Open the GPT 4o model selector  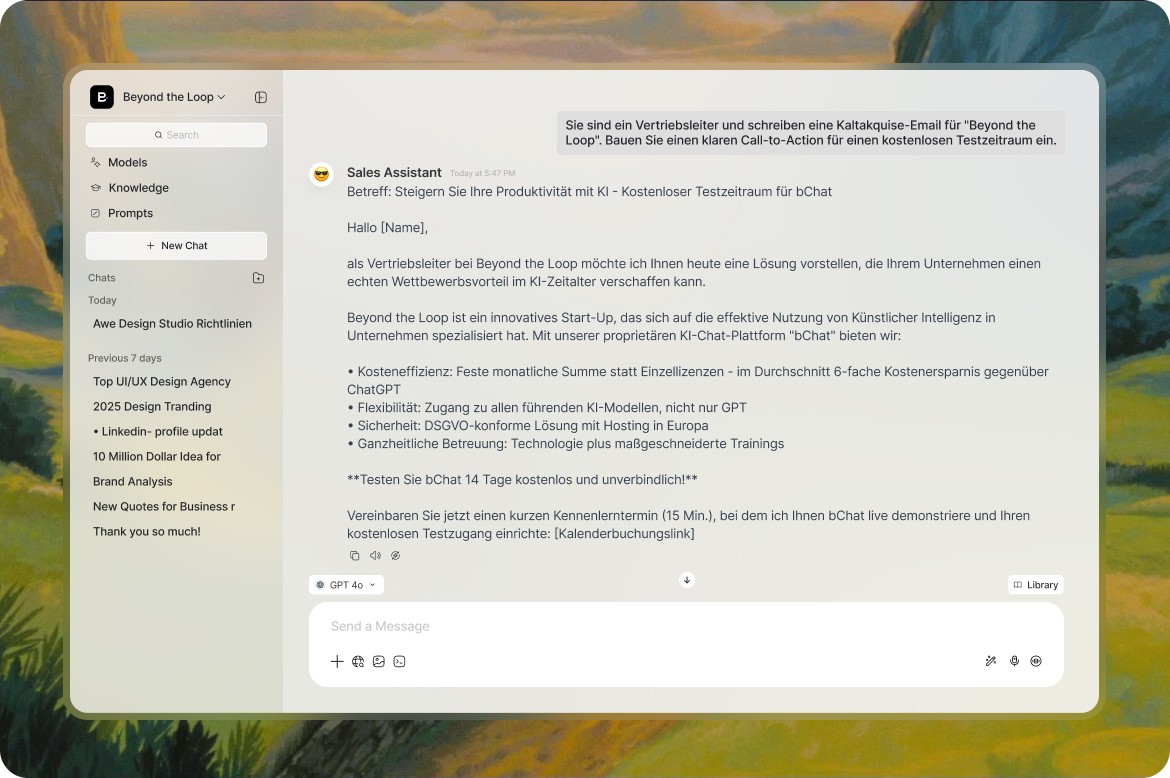346,585
